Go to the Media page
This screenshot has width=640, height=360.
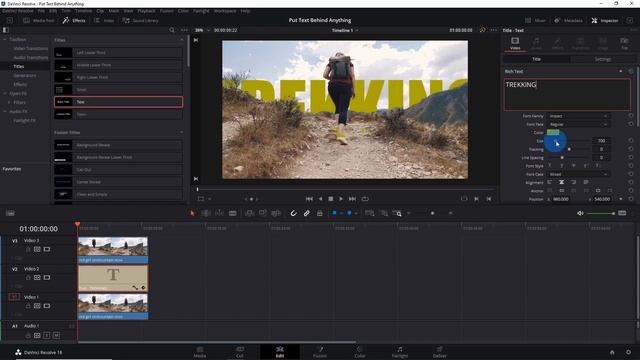coord(200,352)
